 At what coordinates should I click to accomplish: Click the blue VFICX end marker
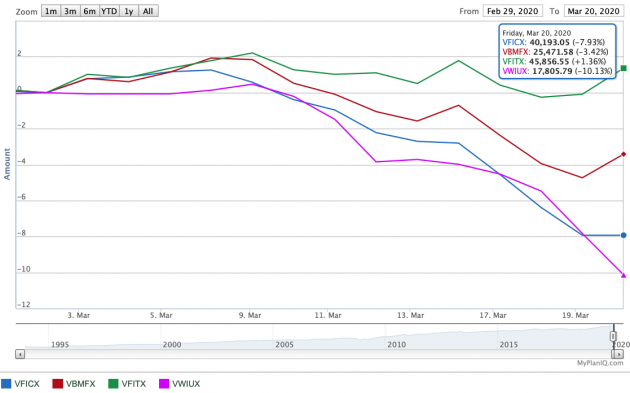coord(623,235)
